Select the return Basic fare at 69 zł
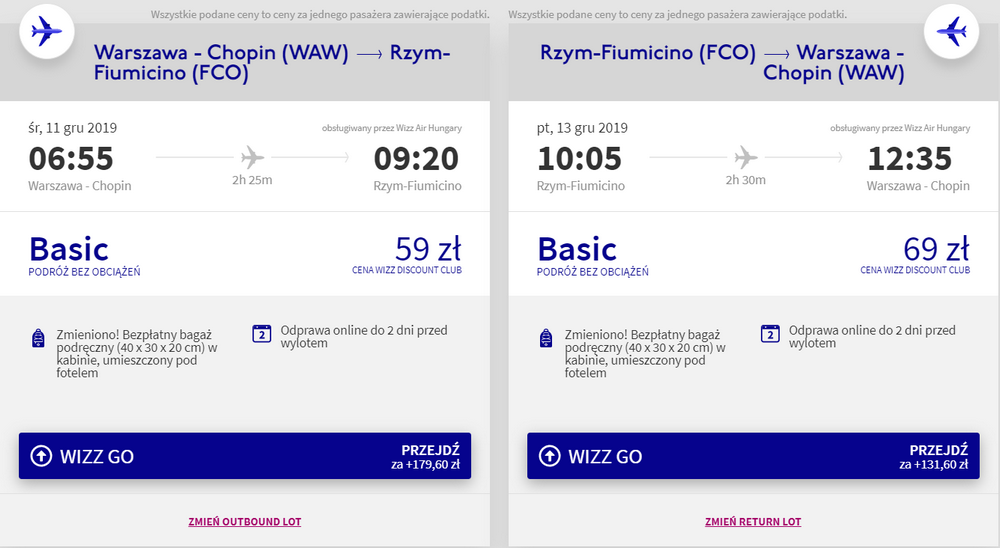 [x=753, y=254]
